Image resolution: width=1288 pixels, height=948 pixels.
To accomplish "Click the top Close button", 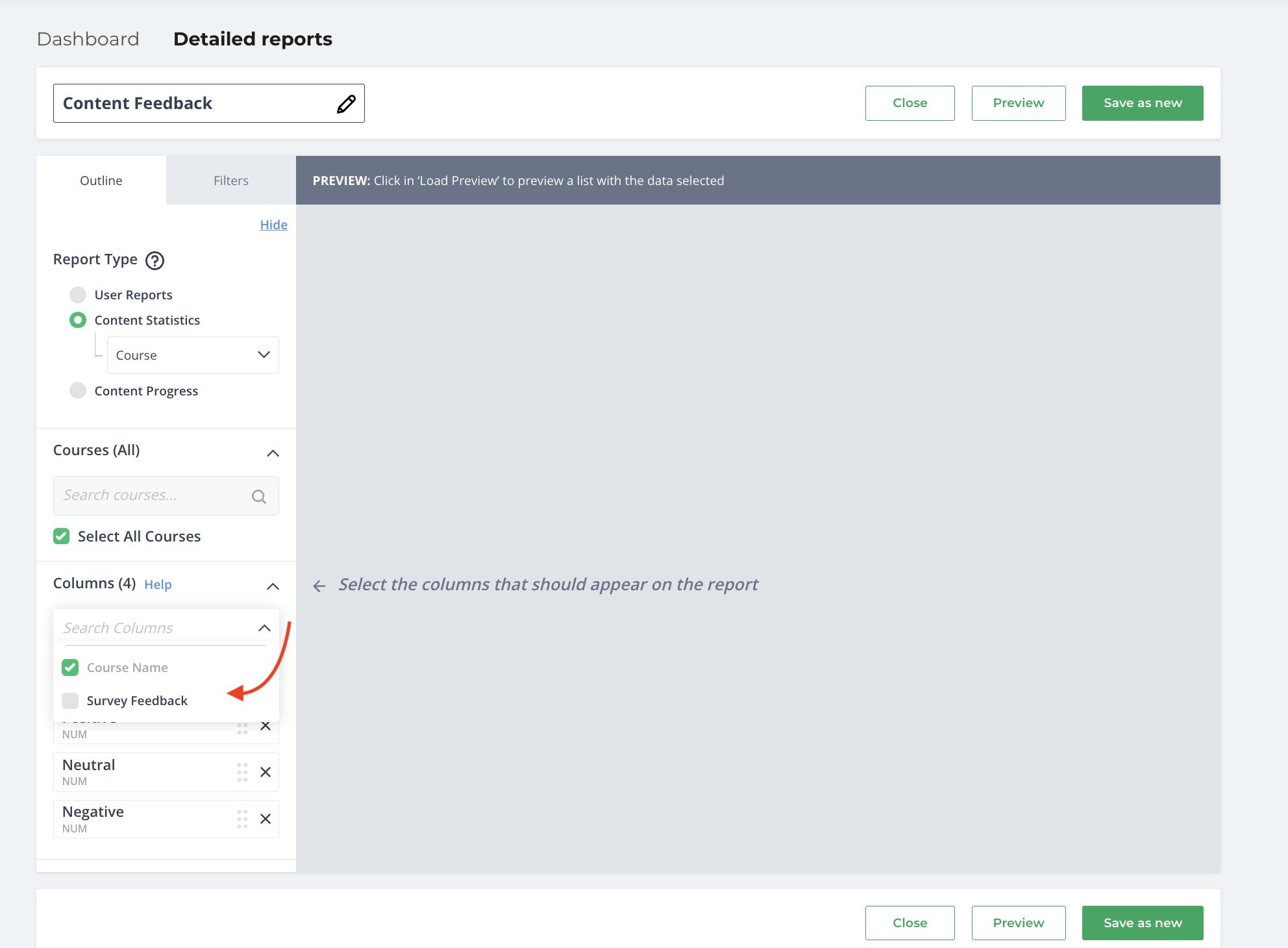I will 910,103.
